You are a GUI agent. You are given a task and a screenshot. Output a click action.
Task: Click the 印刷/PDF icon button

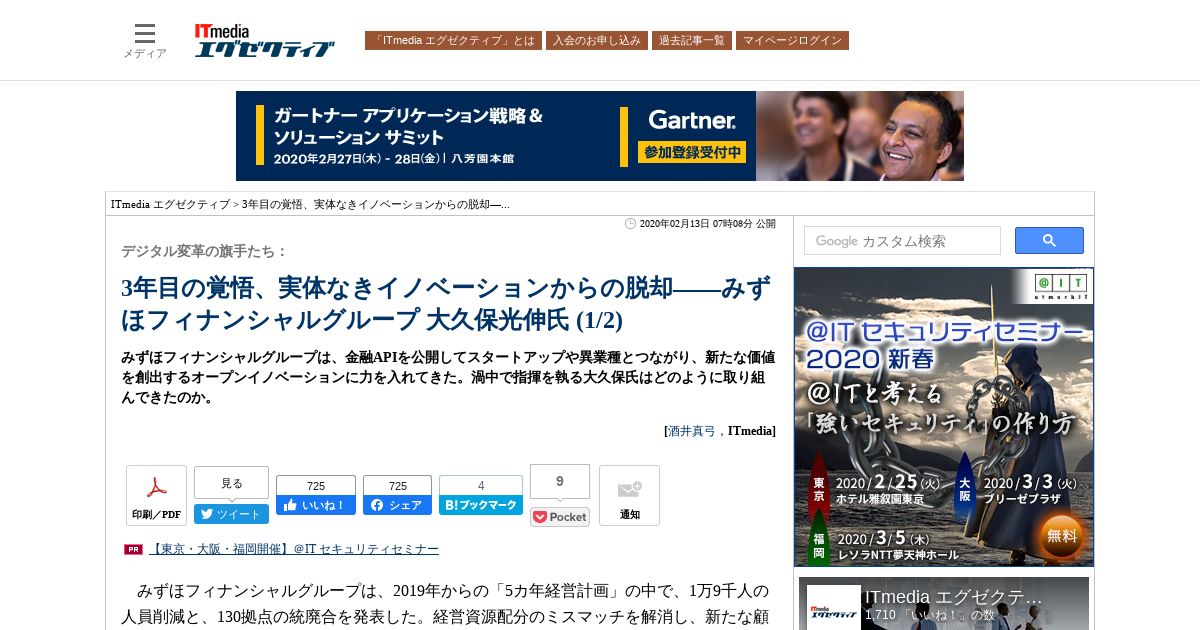point(156,495)
